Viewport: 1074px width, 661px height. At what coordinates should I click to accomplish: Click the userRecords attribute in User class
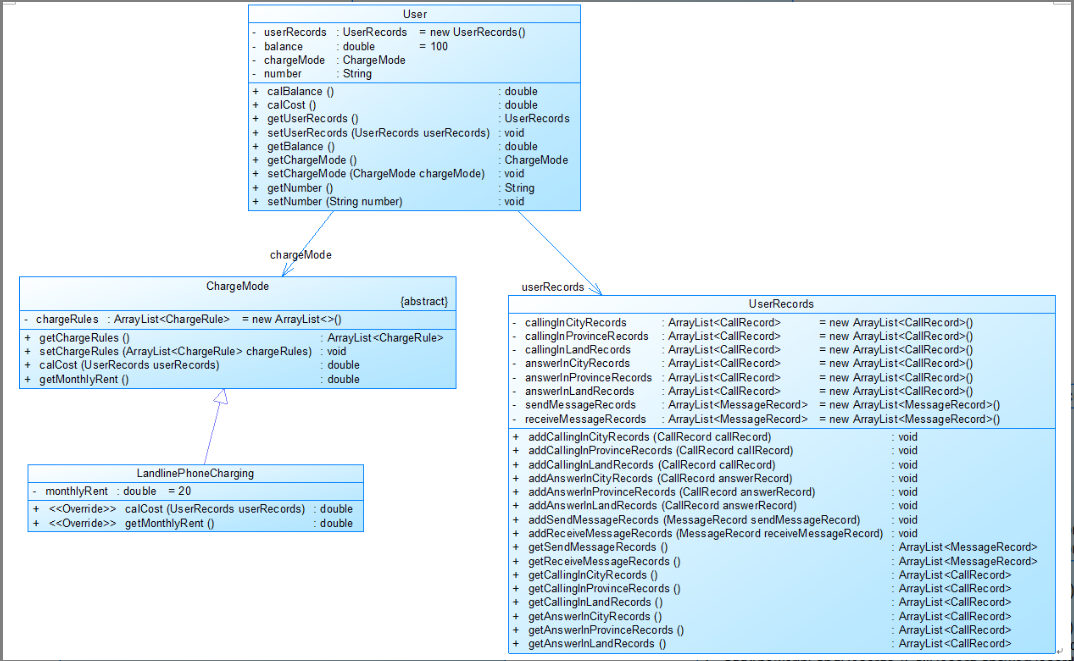click(388, 32)
